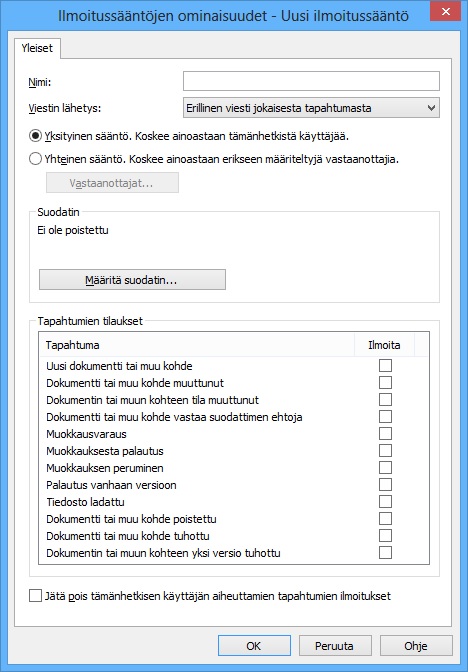Toggle Jätä pois tämänhetkisen käyttäjän ilmoitukset checkbox
Screen dimensions: 468x672
[35, 596]
